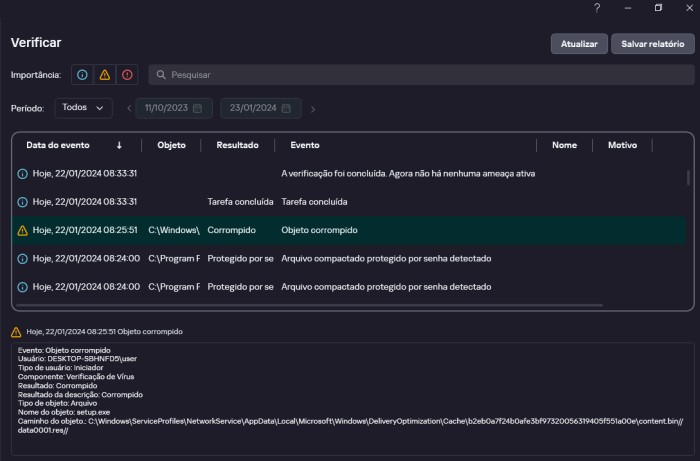Click the vertical scrollbar of events list

tap(688, 178)
